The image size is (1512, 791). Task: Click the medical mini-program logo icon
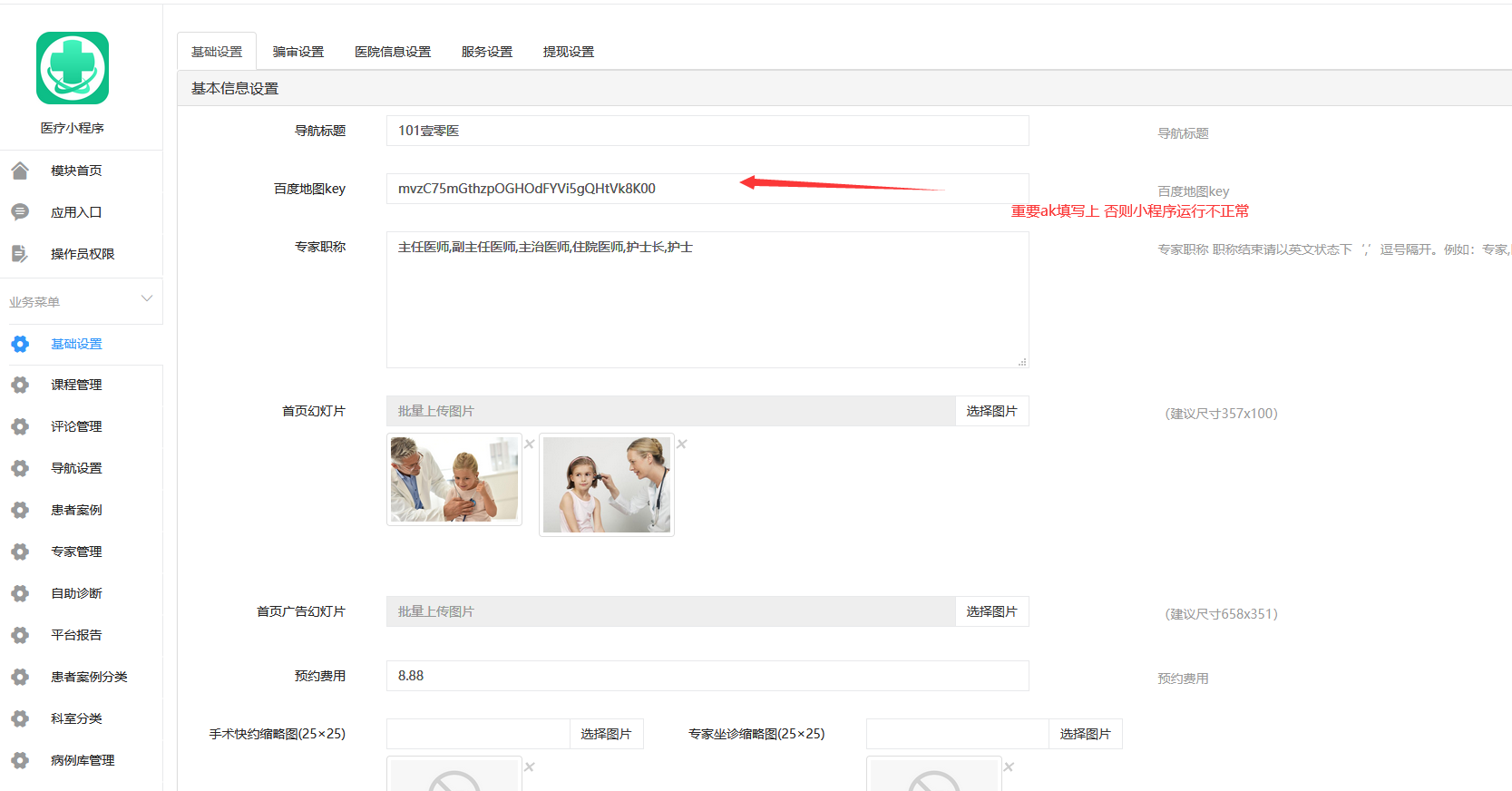point(73,68)
